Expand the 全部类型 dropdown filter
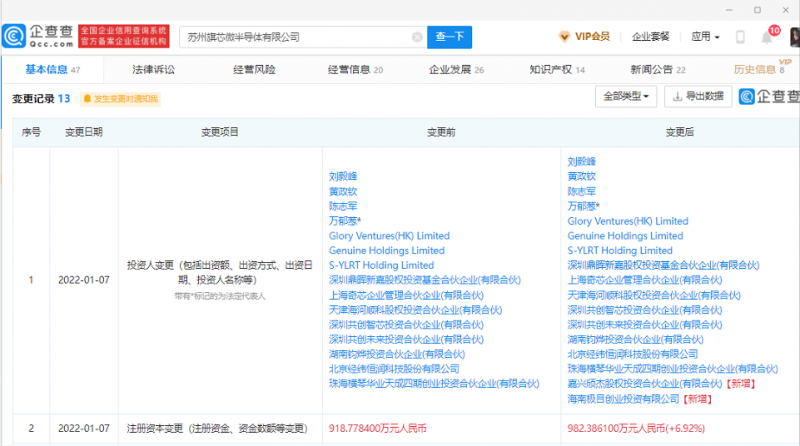Screen dimensions: 800x446 (x=626, y=97)
